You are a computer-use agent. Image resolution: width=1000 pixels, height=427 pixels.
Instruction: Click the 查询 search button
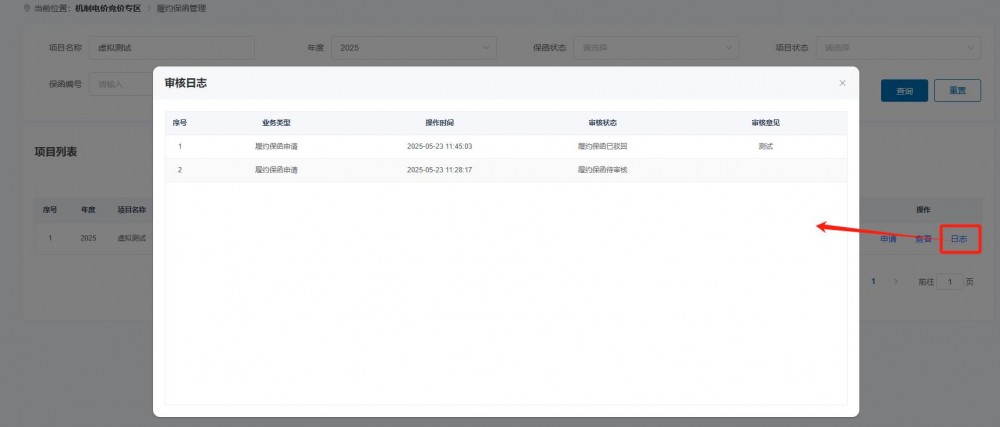point(904,91)
